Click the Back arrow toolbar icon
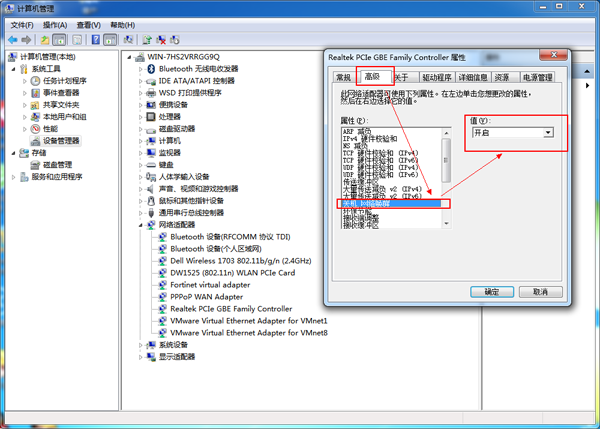 pos(11,39)
